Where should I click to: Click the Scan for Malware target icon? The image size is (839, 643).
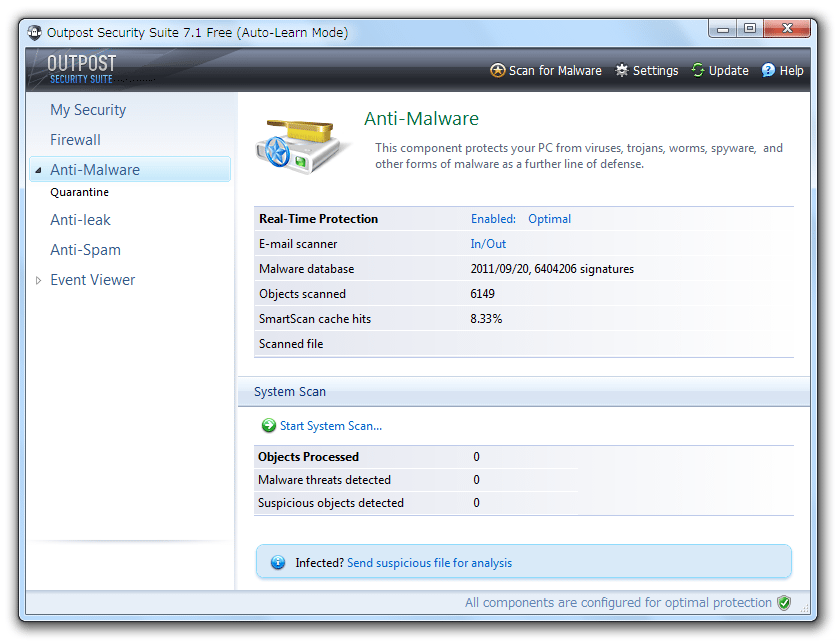pos(498,71)
